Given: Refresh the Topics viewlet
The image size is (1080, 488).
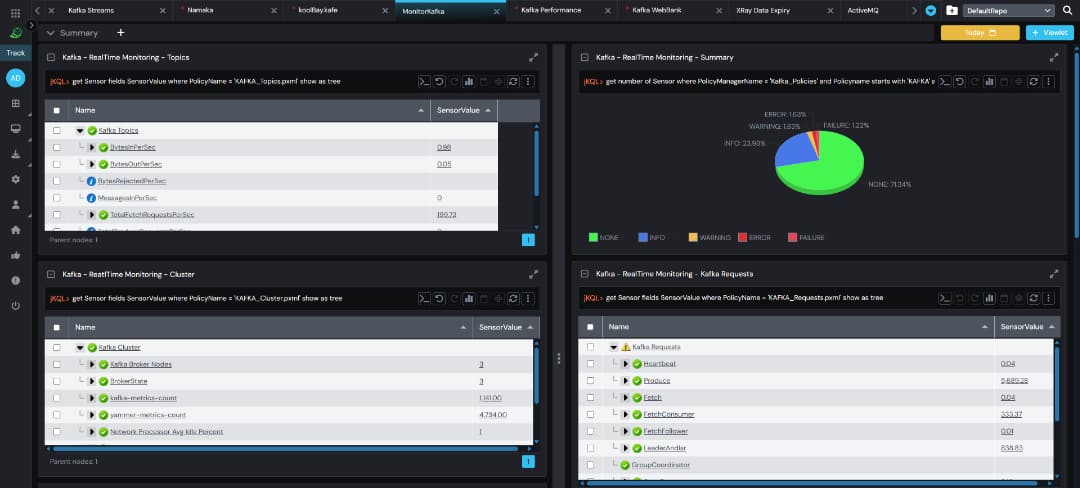Looking at the screenshot, I should 513,82.
